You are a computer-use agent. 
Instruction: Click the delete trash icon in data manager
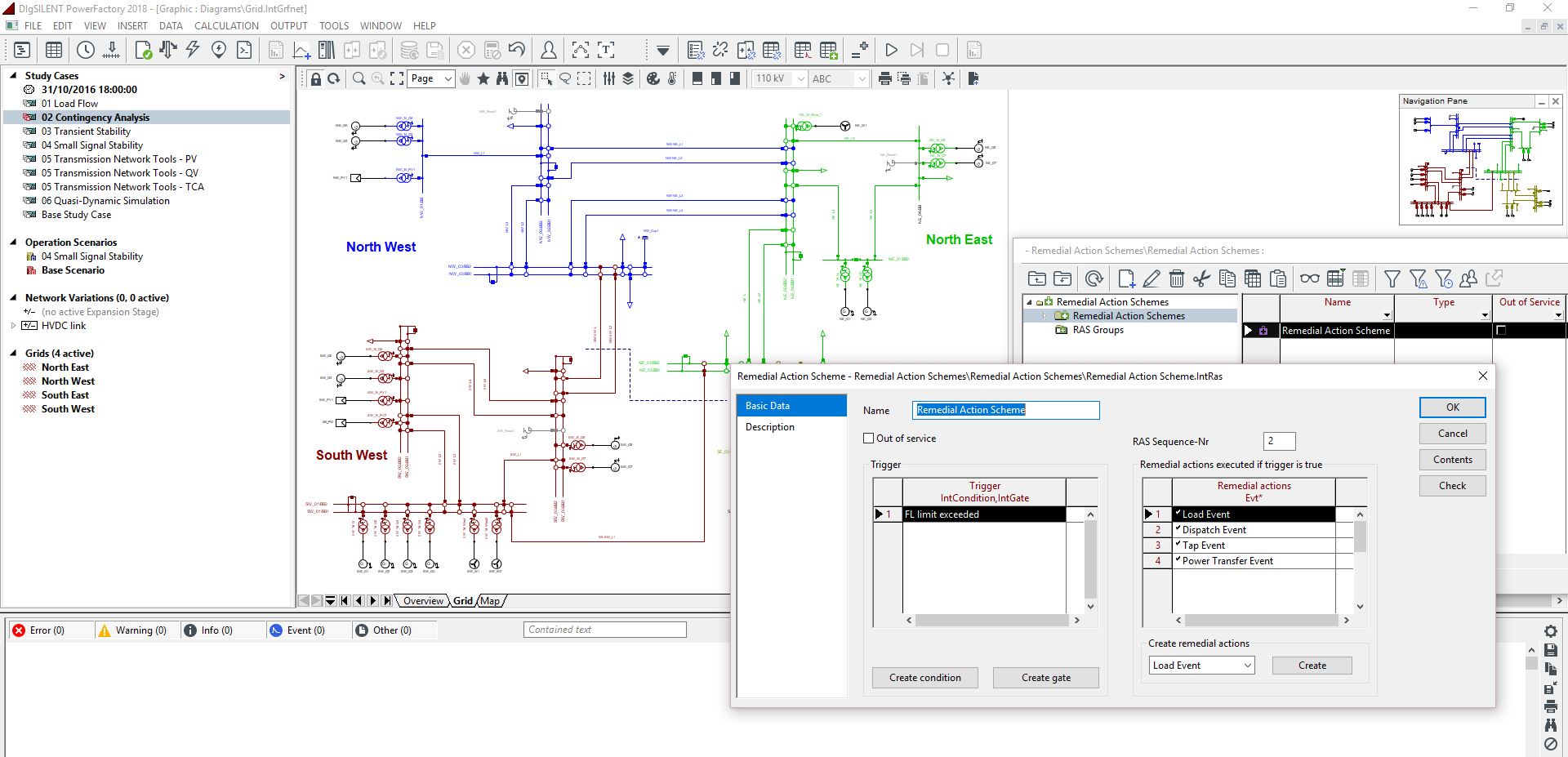click(1176, 278)
